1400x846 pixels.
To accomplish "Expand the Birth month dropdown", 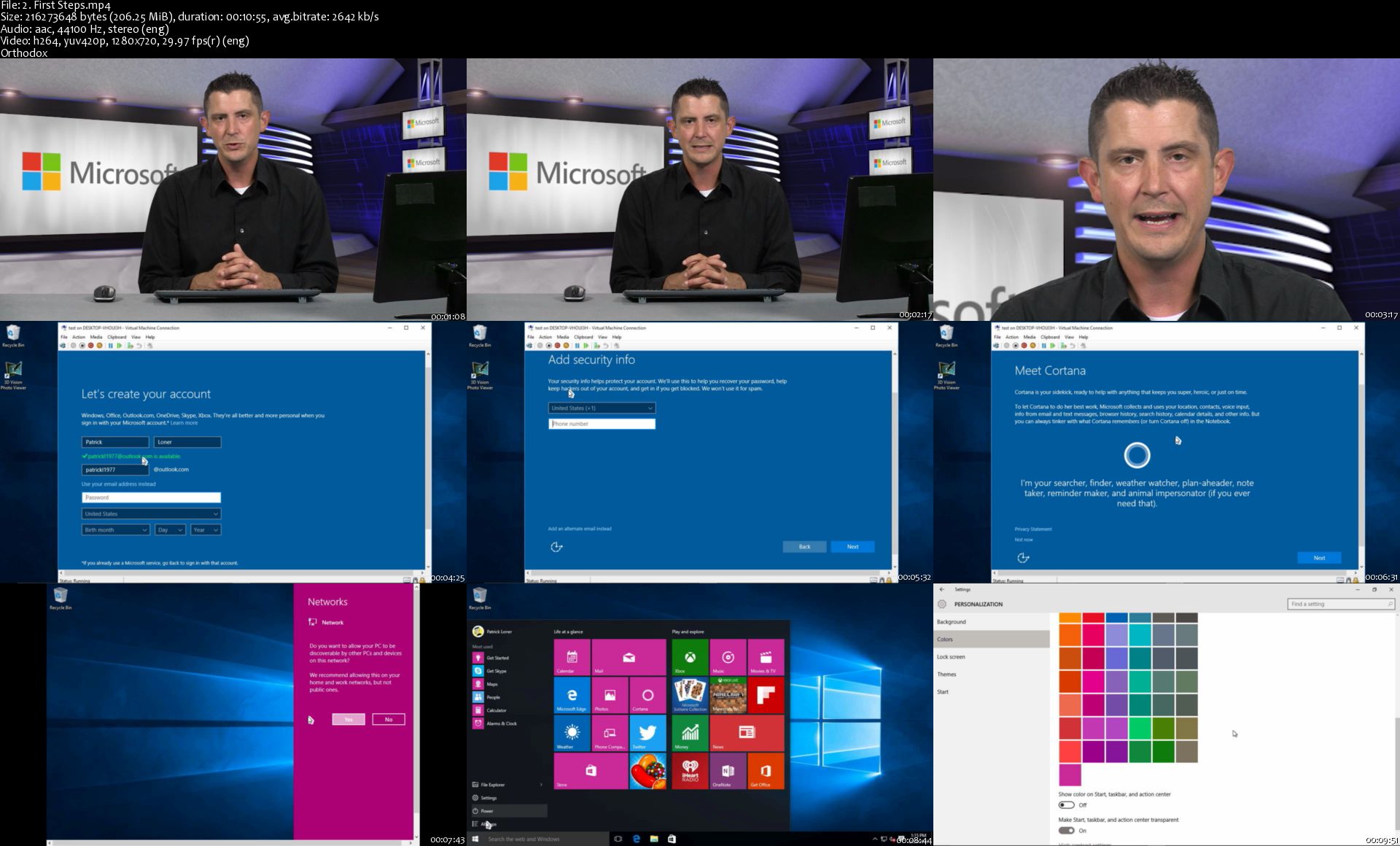I will click(115, 530).
